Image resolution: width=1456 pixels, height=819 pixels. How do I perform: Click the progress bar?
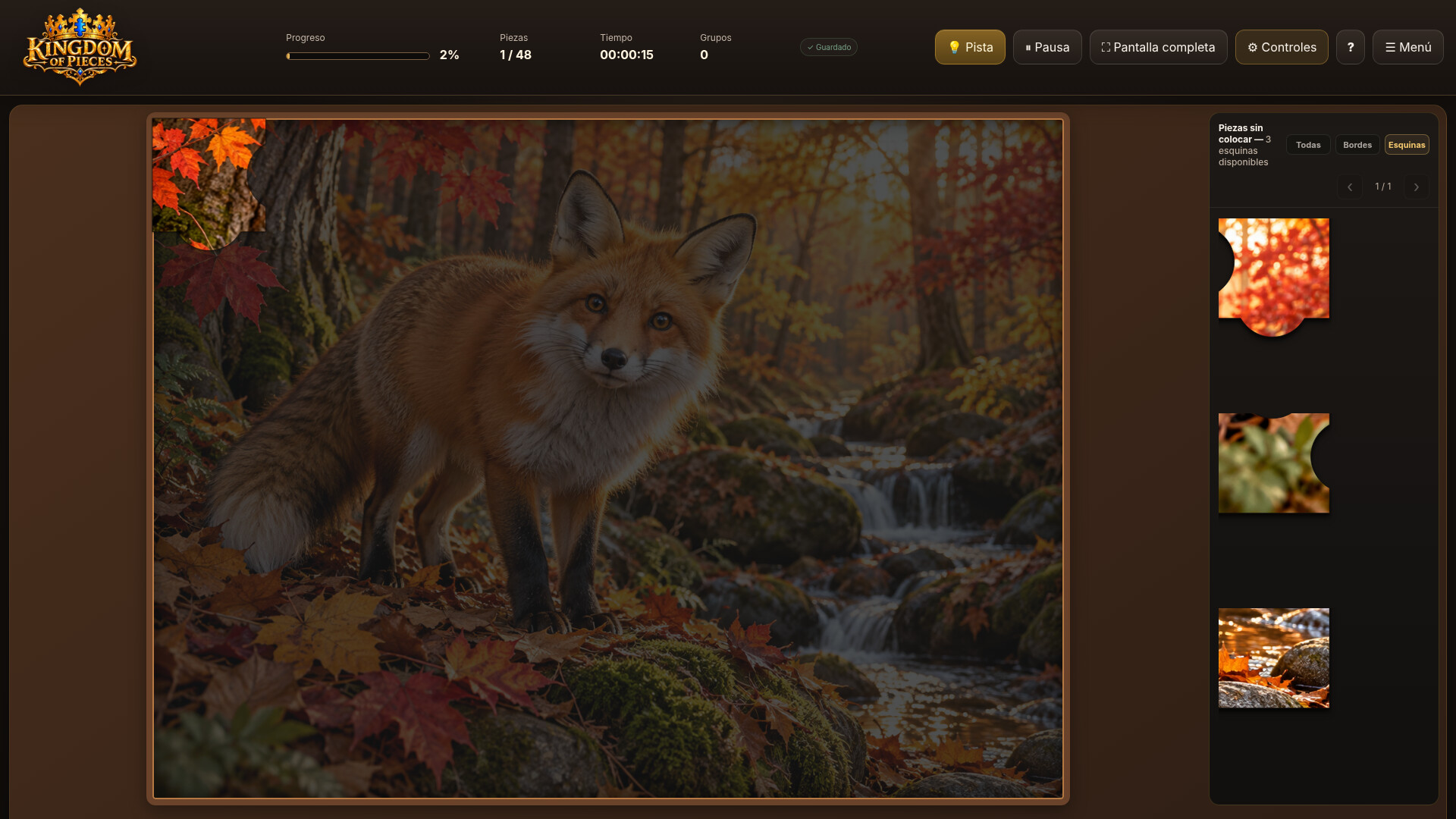(358, 56)
